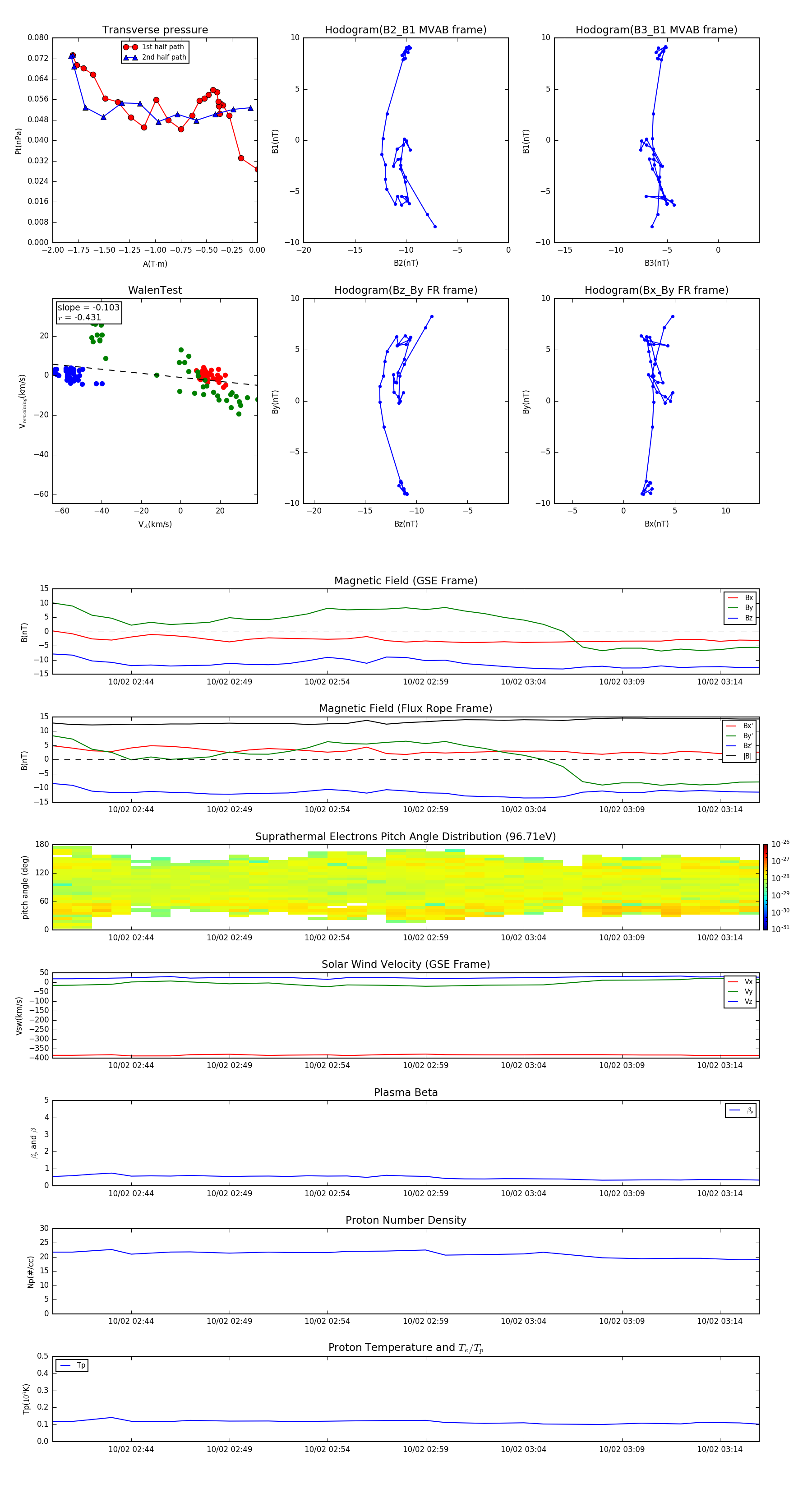Viewport: 812px width, 1489px height.
Task: Click the pitch angle colorbar
Action: pyautogui.click(x=765, y=887)
